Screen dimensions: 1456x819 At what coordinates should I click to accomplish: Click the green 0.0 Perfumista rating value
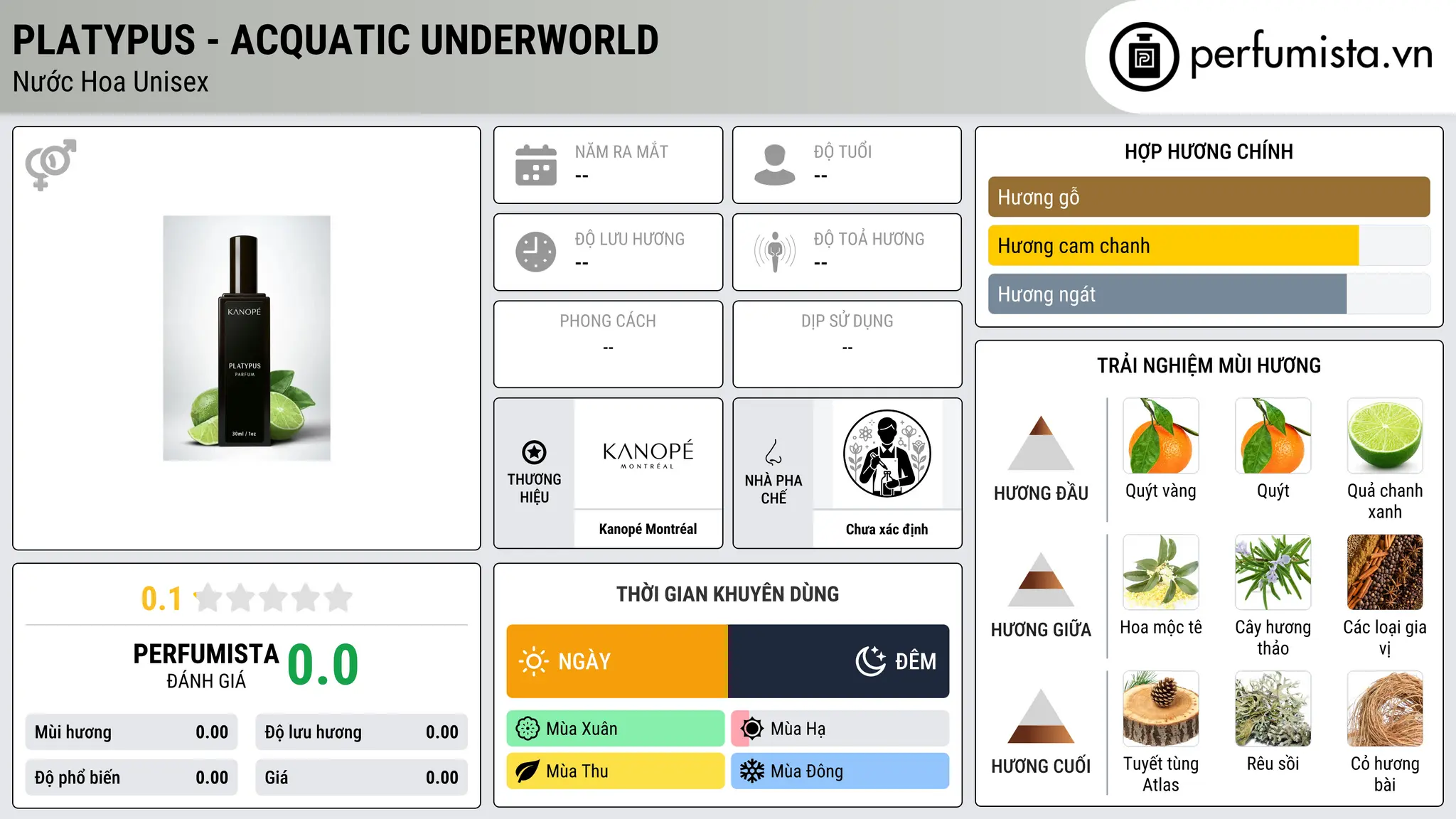pyautogui.click(x=323, y=665)
